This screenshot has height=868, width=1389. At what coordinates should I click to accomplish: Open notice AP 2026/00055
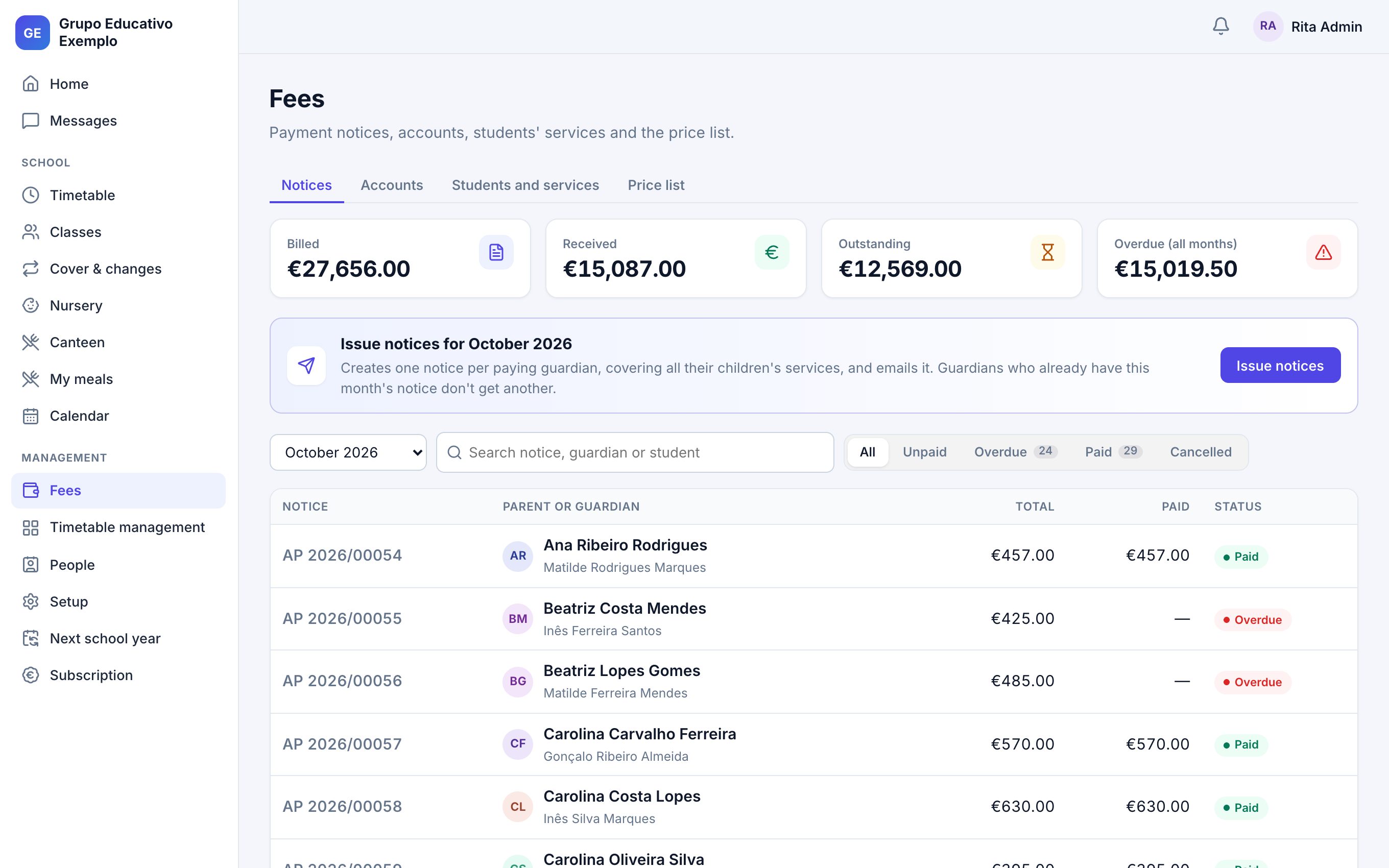(x=342, y=618)
